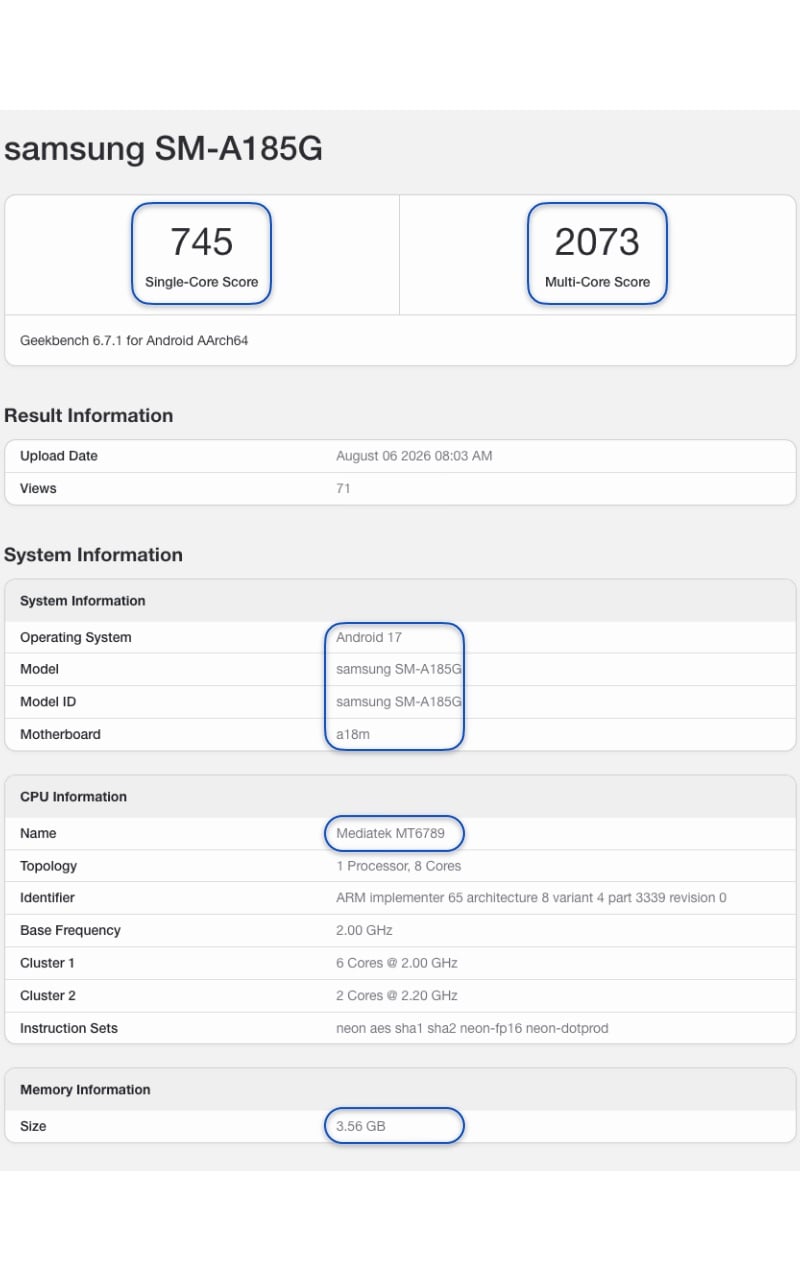
Task: Click the "Single-Core Score" label
Action: pos(201,282)
